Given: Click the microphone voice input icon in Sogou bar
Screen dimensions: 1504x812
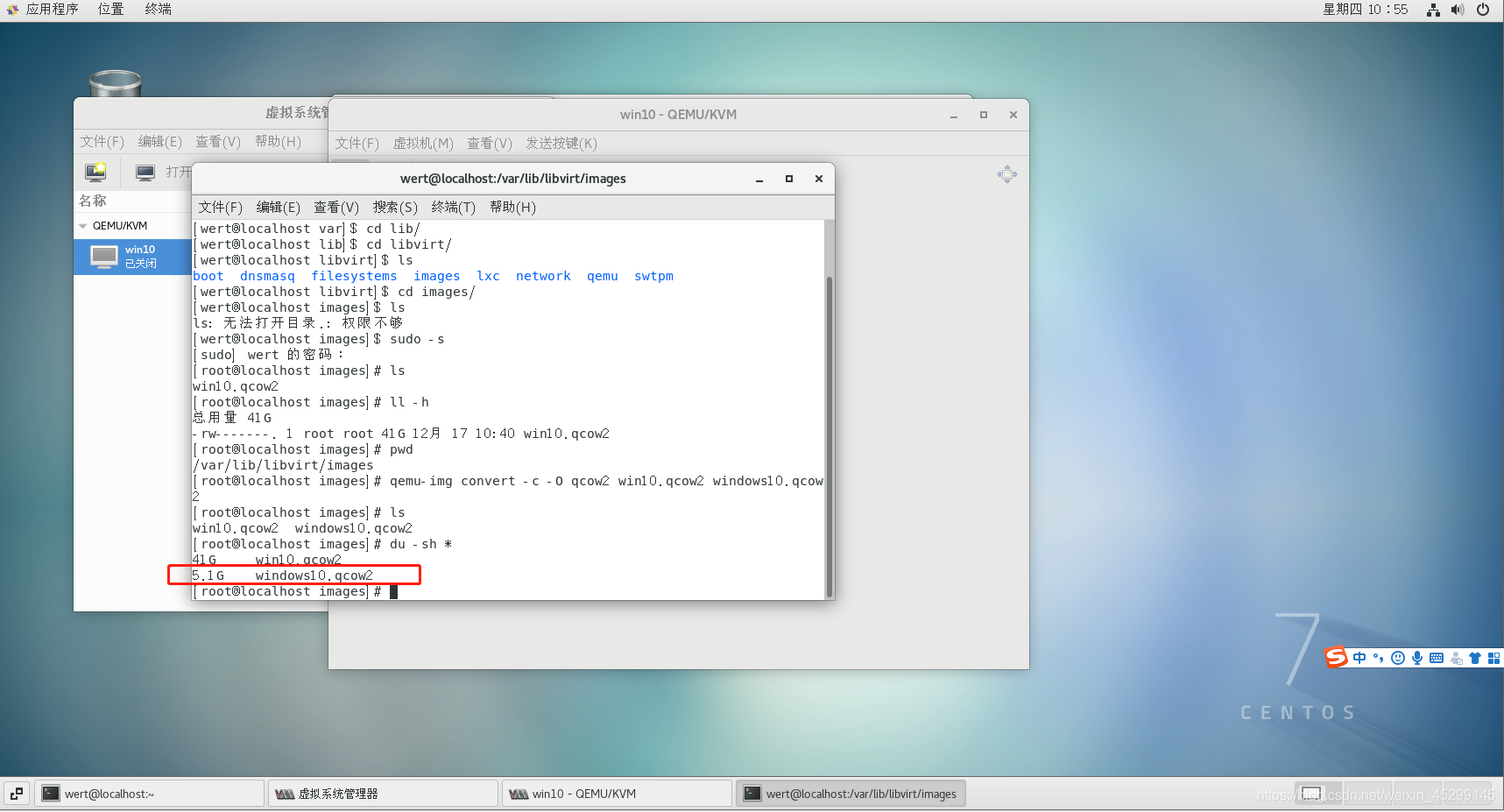Looking at the screenshot, I should (1417, 658).
